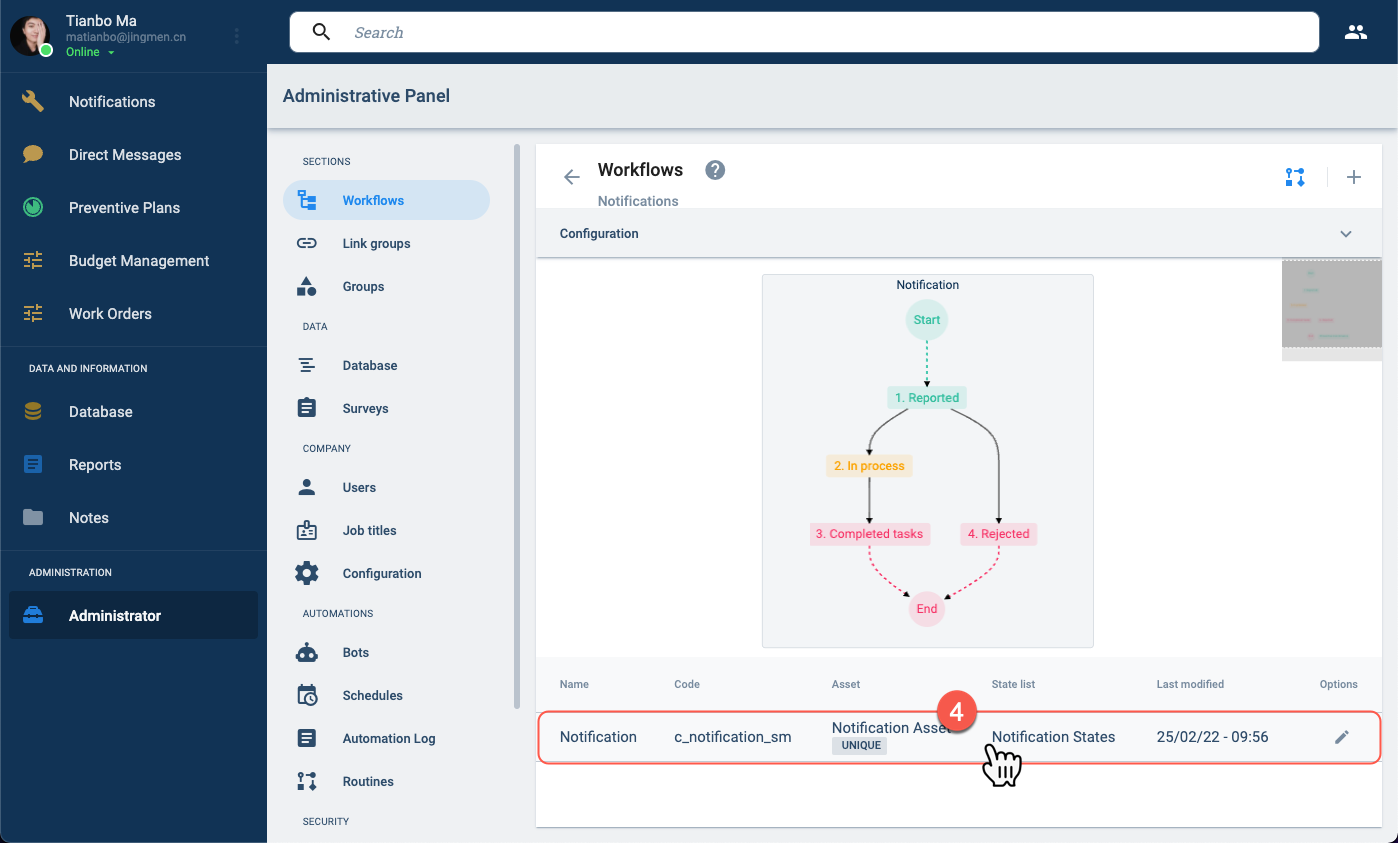Click the Budget Management sliders icon
The height and width of the screenshot is (843, 1398).
33,260
